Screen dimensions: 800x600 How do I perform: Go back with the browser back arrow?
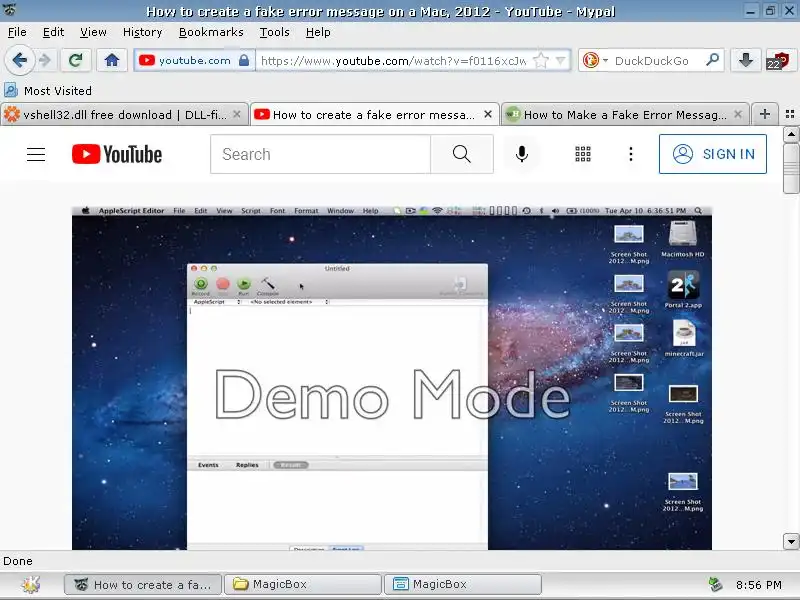(x=19, y=61)
